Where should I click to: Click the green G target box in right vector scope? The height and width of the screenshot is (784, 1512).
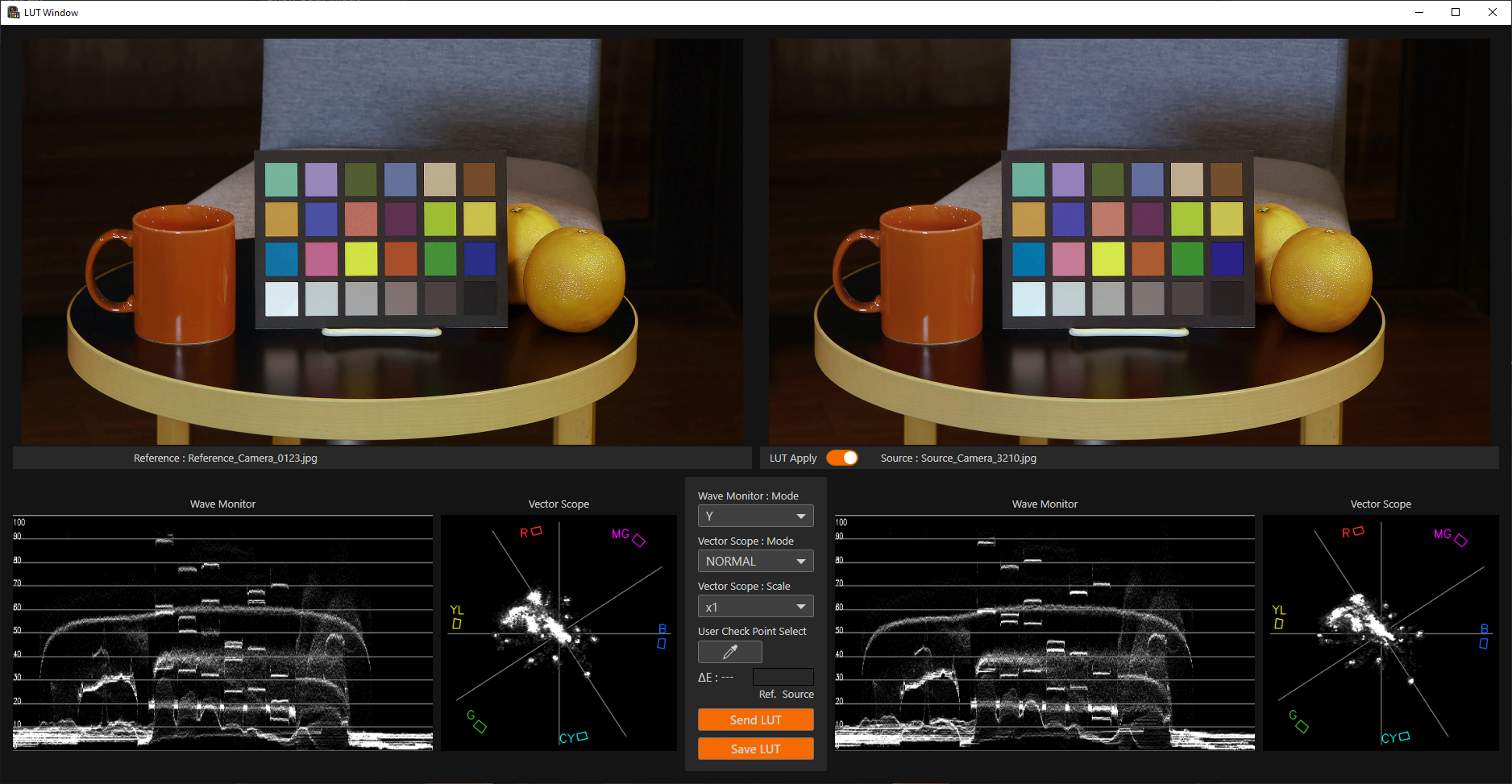[1302, 727]
